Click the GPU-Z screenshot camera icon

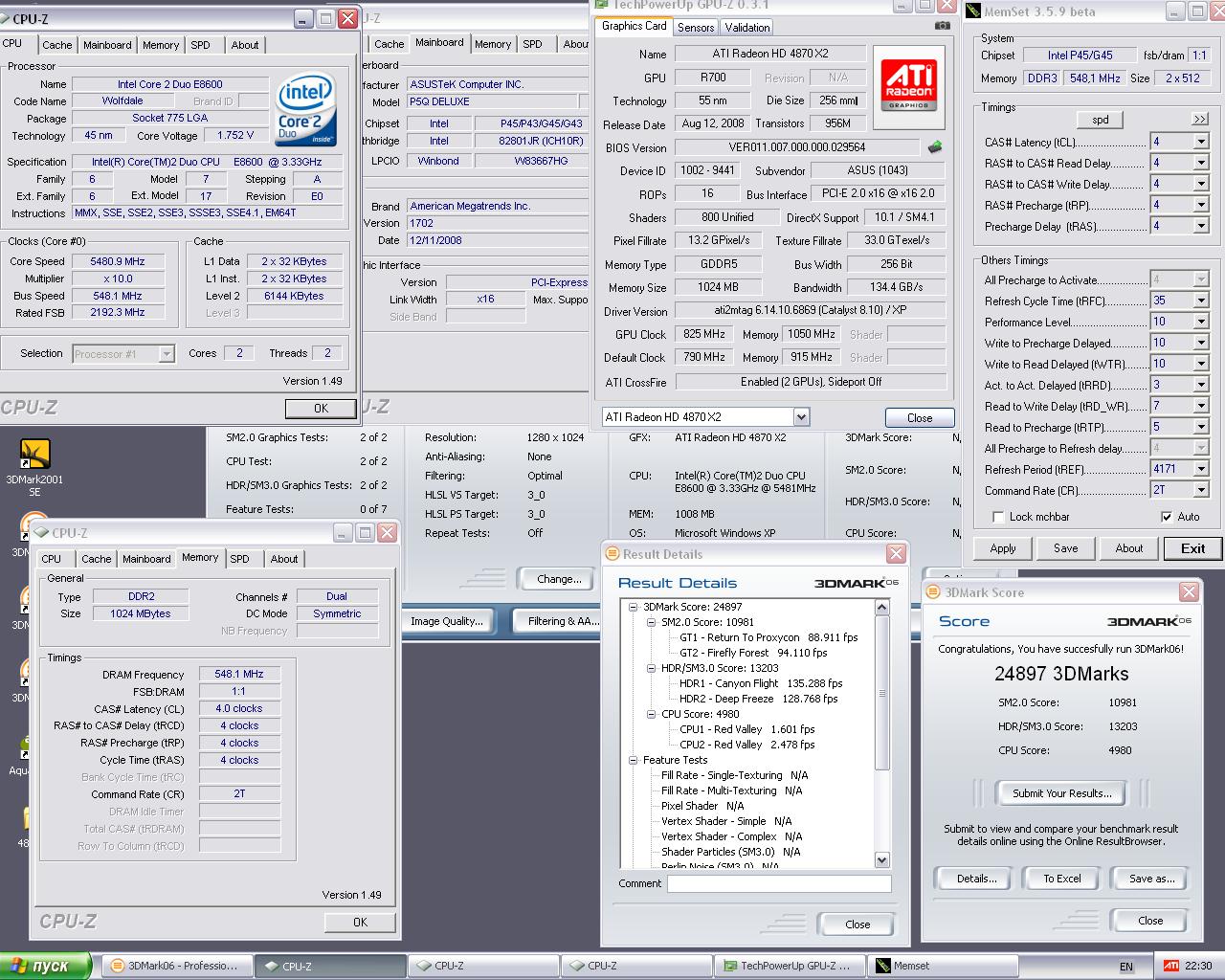(944, 26)
